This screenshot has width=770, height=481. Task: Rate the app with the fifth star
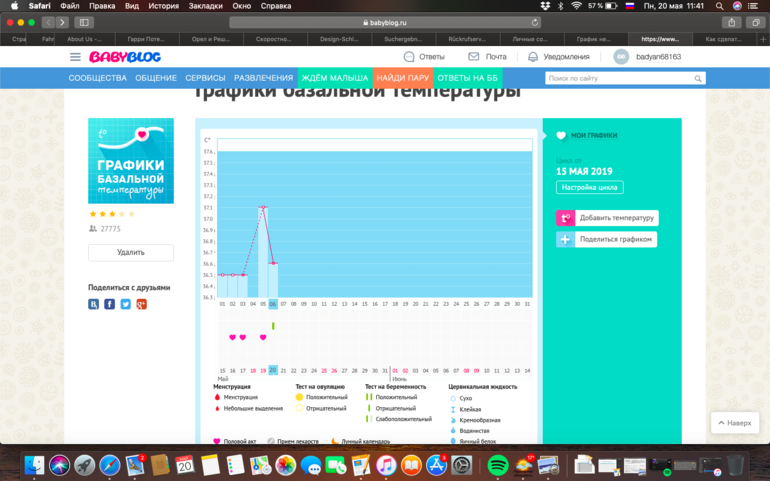131,214
